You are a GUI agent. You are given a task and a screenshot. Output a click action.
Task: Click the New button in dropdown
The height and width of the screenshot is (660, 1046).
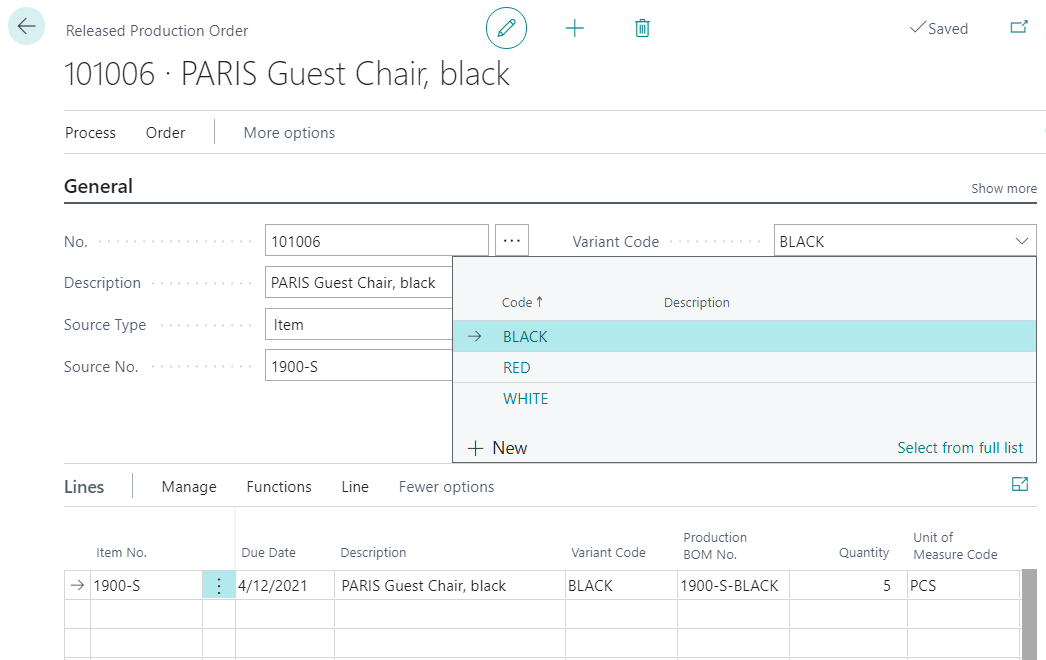(498, 448)
